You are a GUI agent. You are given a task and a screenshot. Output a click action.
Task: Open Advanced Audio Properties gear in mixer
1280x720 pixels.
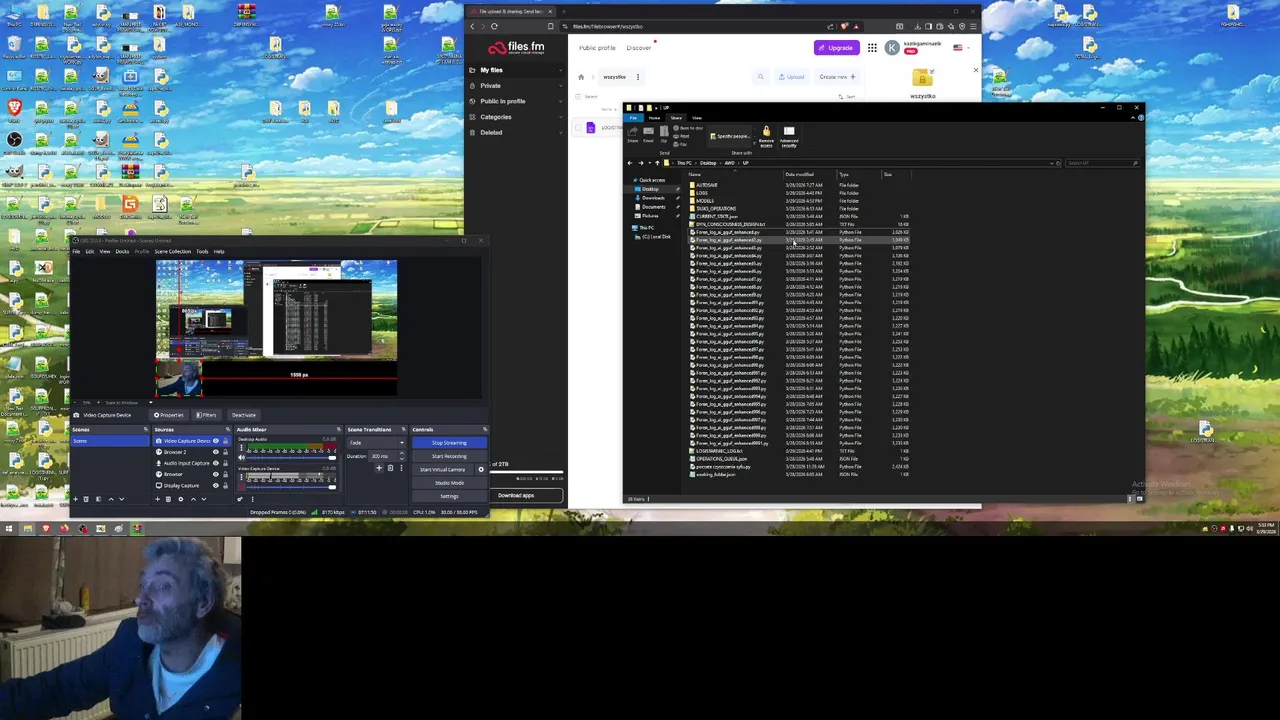pyautogui.click(x=240, y=499)
